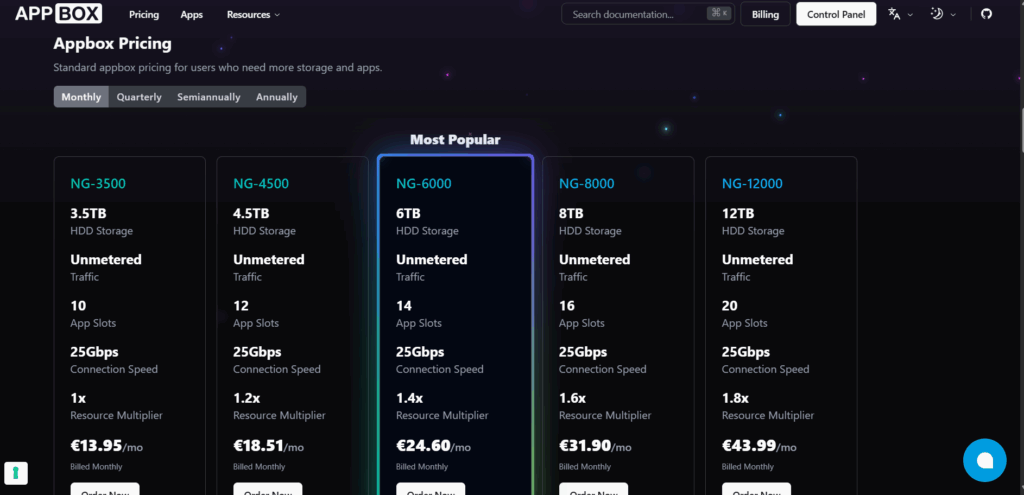The image size is (1024, 495).
Task: Click the 14 app slots value
Action: point(404,306)
